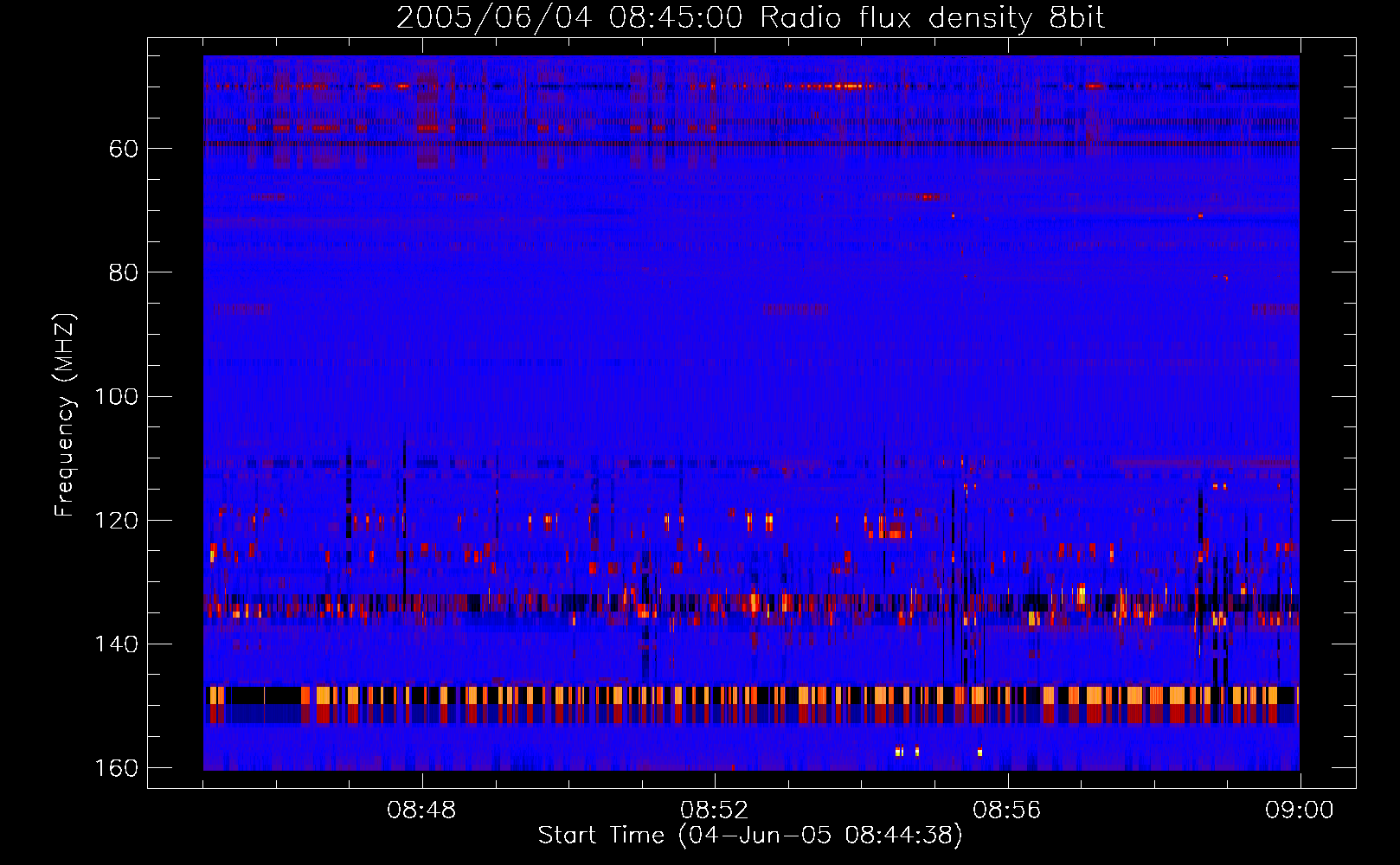Screen dimensions: 1400x865
Task: Click the 'Start Time (04-Jun-05 08:44:38)' label
Action: [750, 836]
